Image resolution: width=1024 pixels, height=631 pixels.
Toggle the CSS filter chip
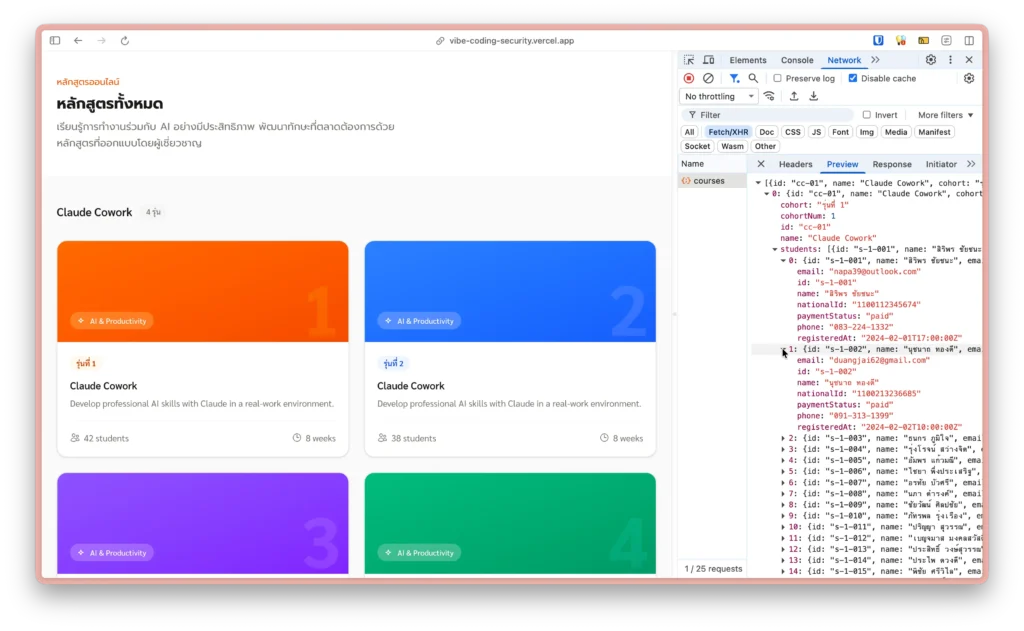coord(793,132)
